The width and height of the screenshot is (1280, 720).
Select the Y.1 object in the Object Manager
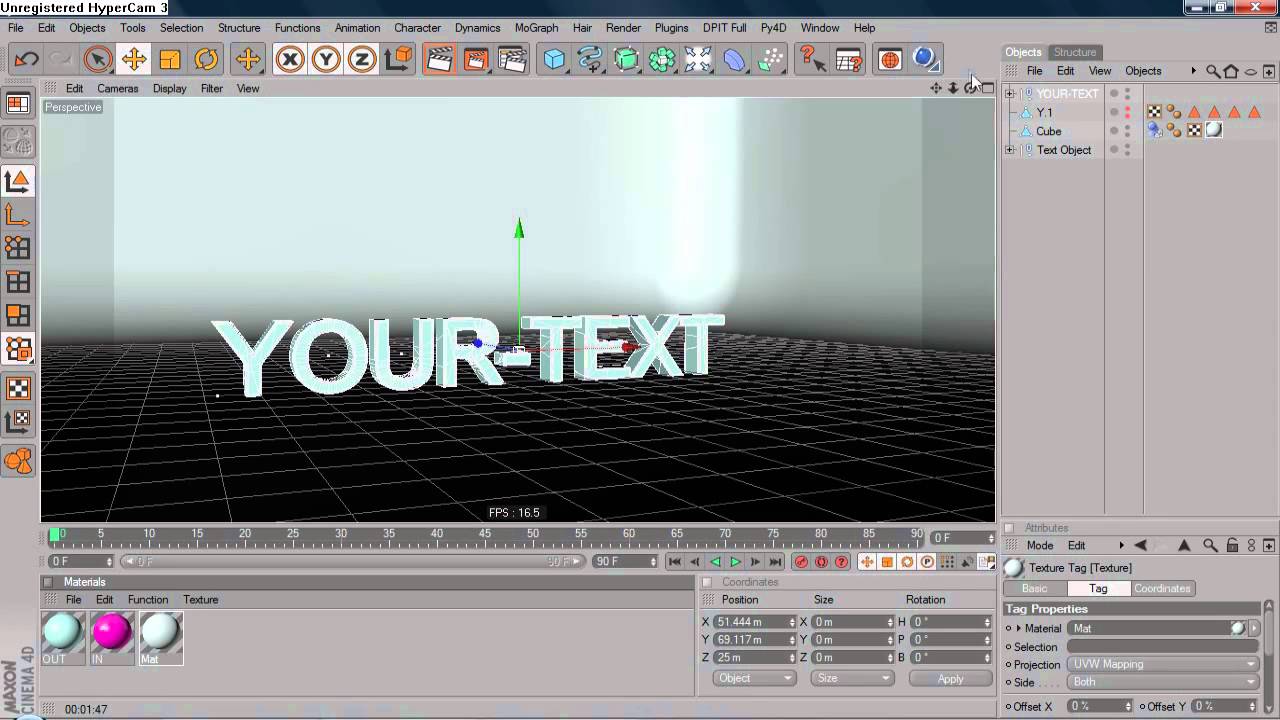pos(1044,113)
